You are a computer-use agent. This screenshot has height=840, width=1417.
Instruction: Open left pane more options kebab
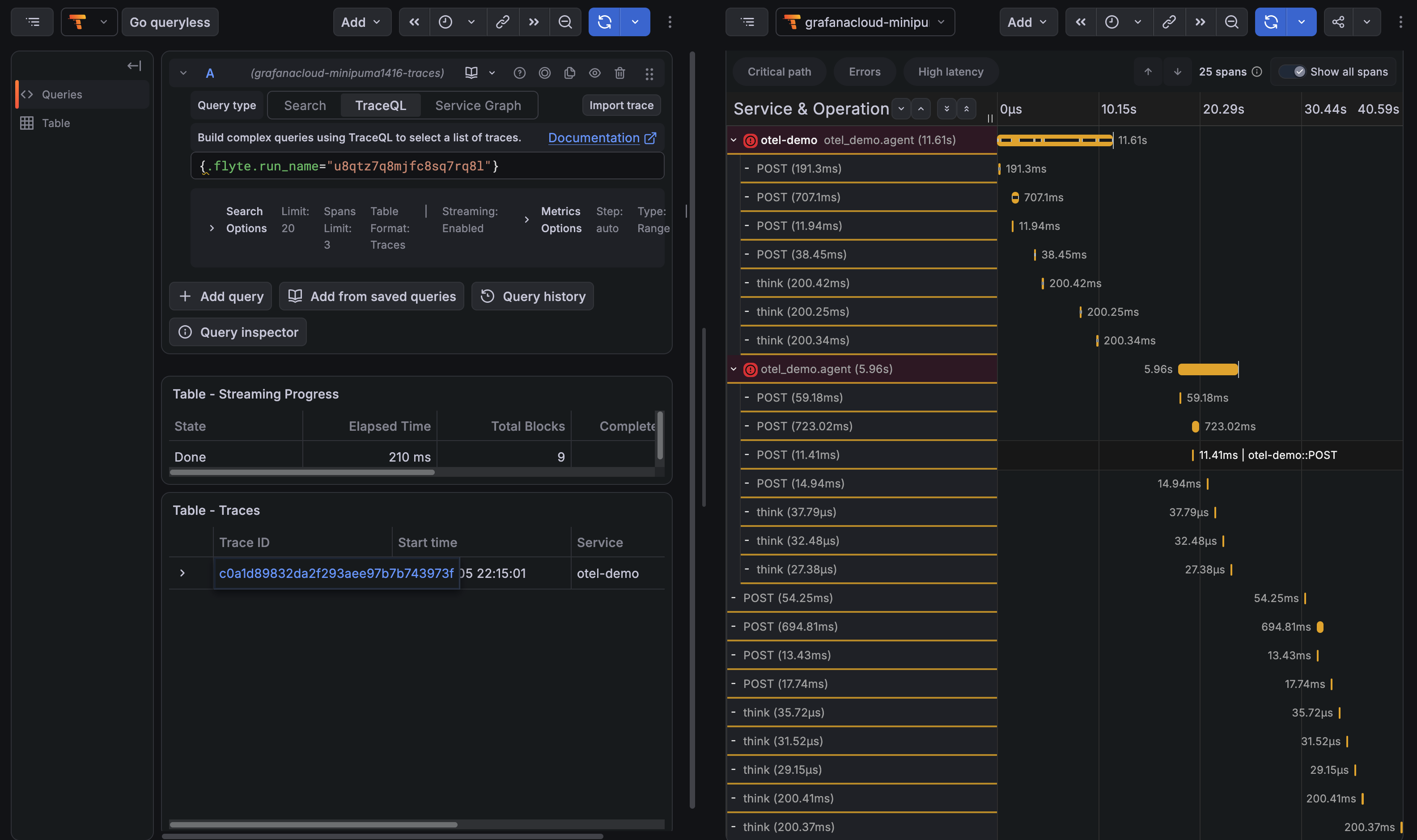pos(670,22)
